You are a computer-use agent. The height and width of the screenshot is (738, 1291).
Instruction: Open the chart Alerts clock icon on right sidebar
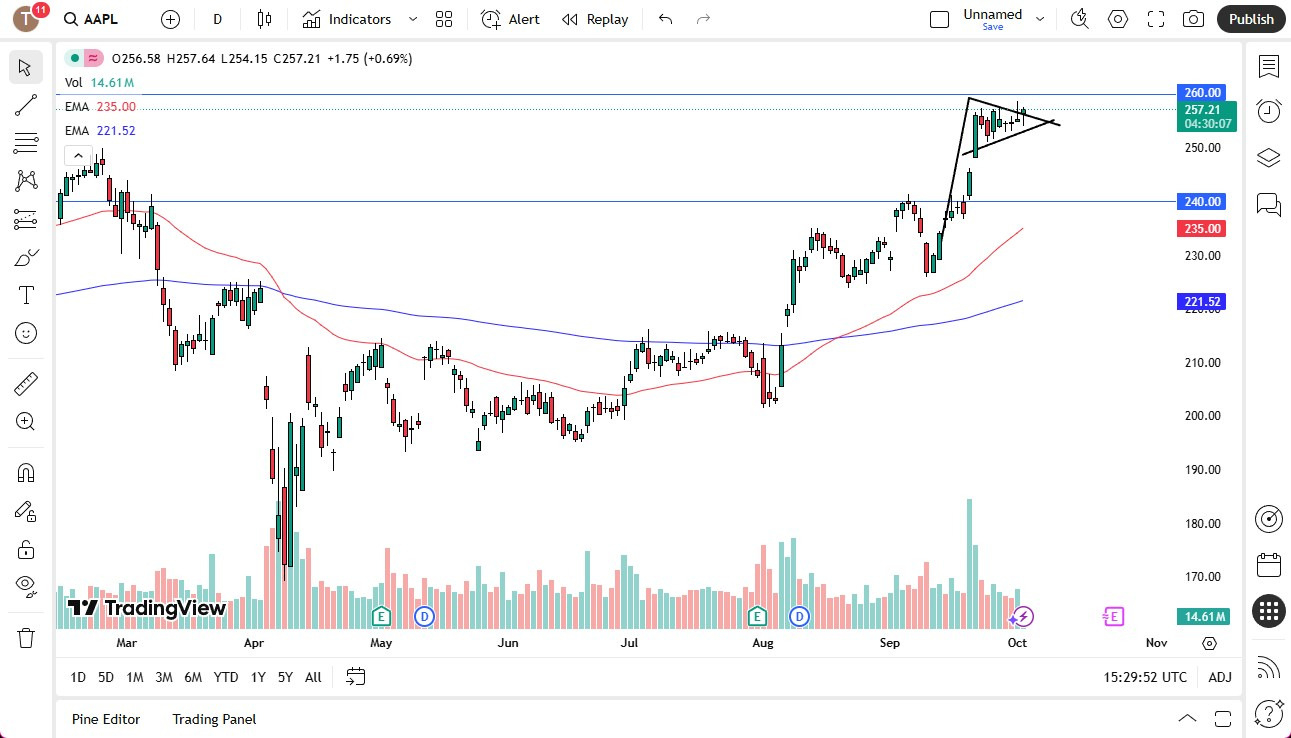(x=1268, y=110)
